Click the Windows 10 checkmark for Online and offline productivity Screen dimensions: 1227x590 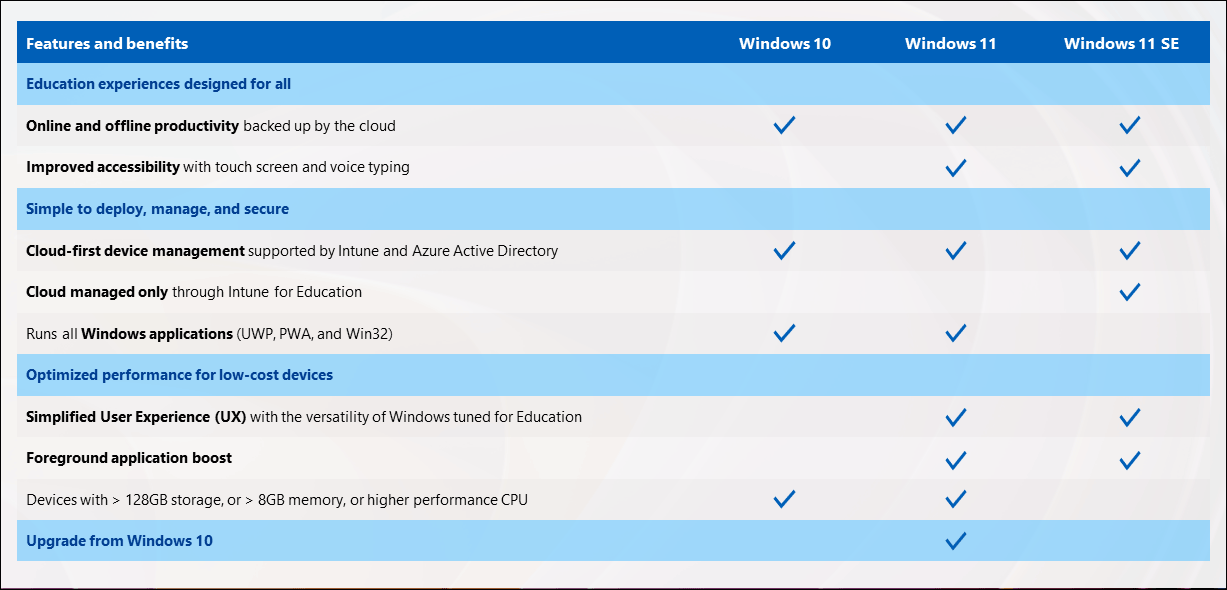point(784,125)
